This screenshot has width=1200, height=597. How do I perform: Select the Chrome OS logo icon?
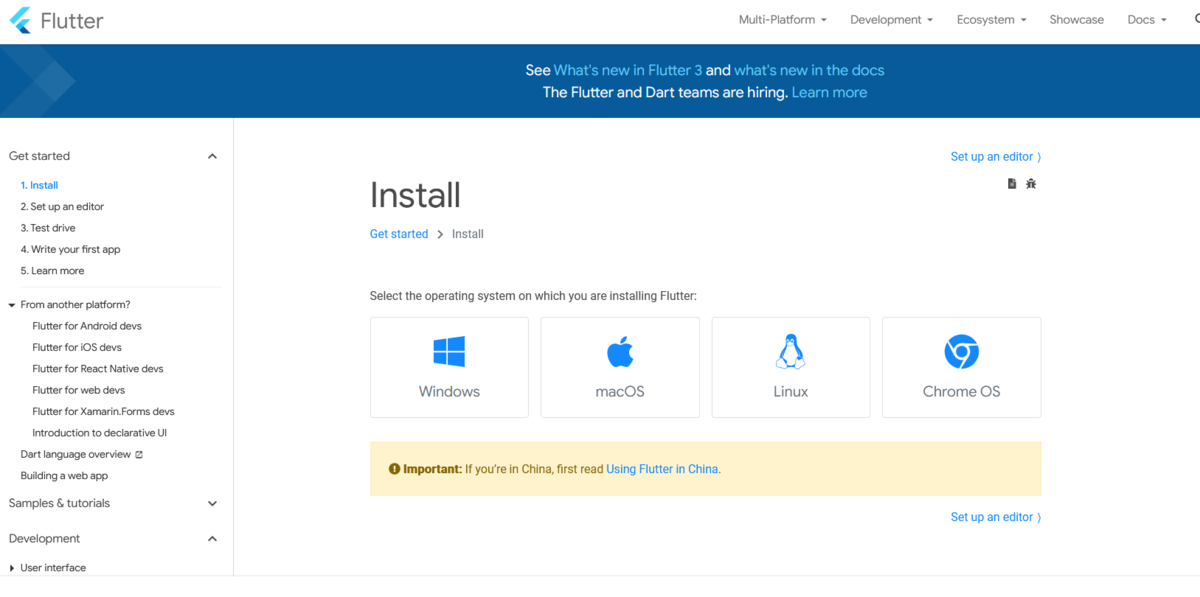tap(962, 352)
